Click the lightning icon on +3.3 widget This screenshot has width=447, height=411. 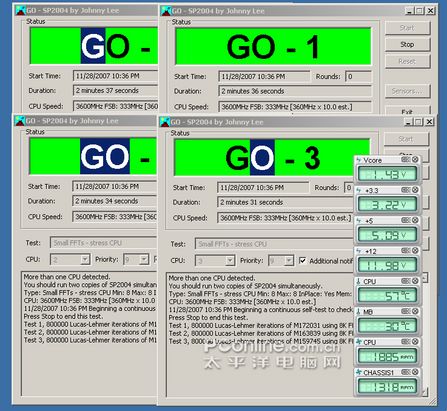359,190
